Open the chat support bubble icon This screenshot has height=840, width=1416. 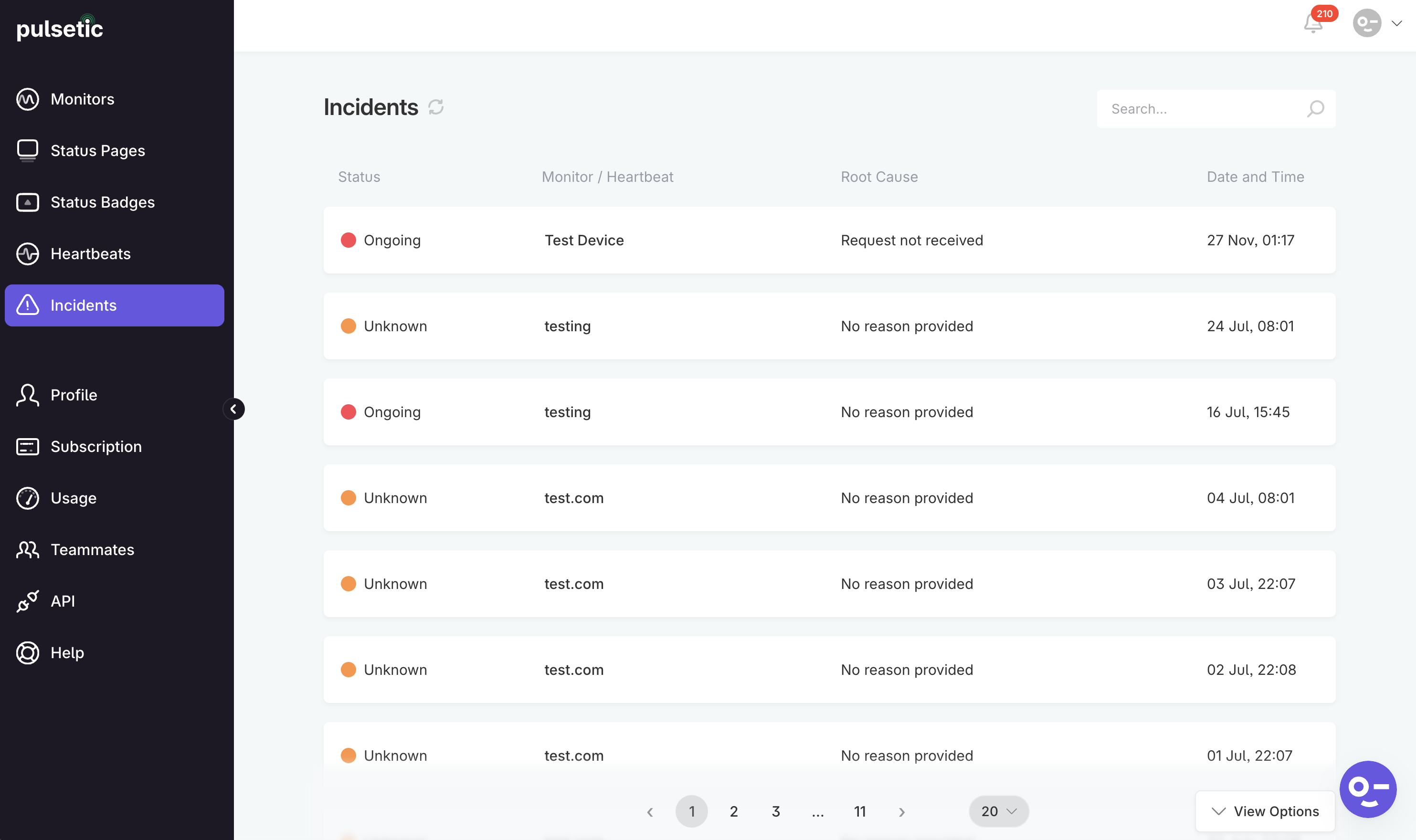1367,788
